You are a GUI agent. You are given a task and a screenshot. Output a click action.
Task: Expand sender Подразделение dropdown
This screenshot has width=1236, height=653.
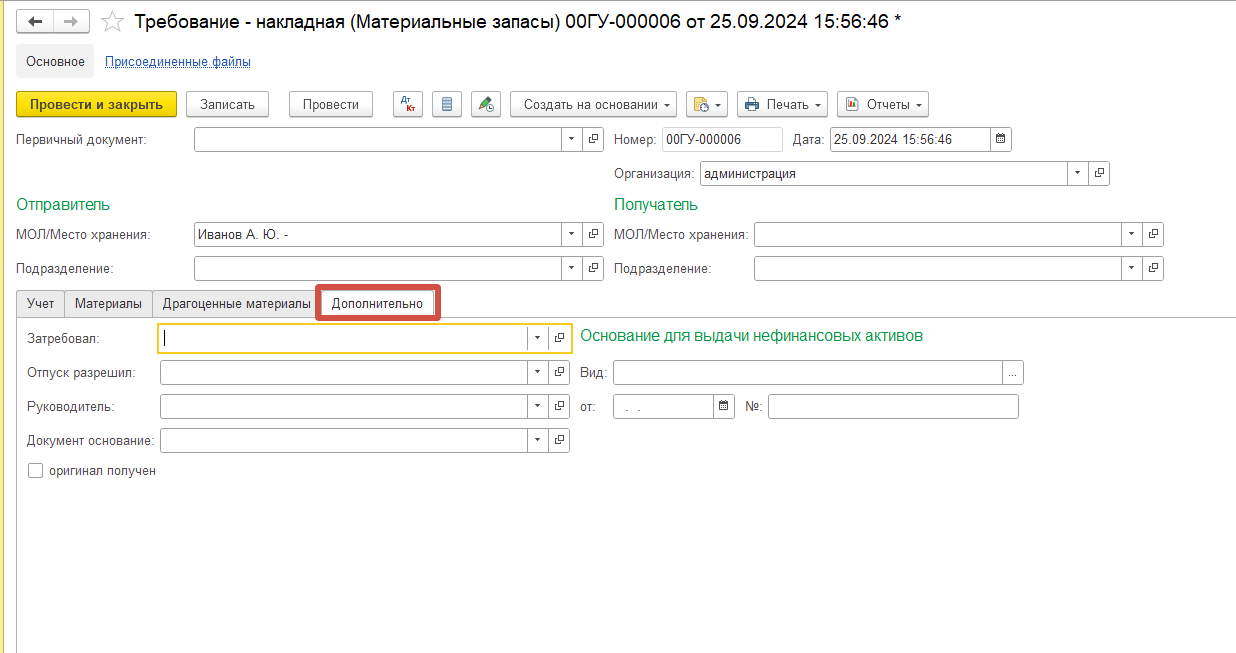click(572, 269)
